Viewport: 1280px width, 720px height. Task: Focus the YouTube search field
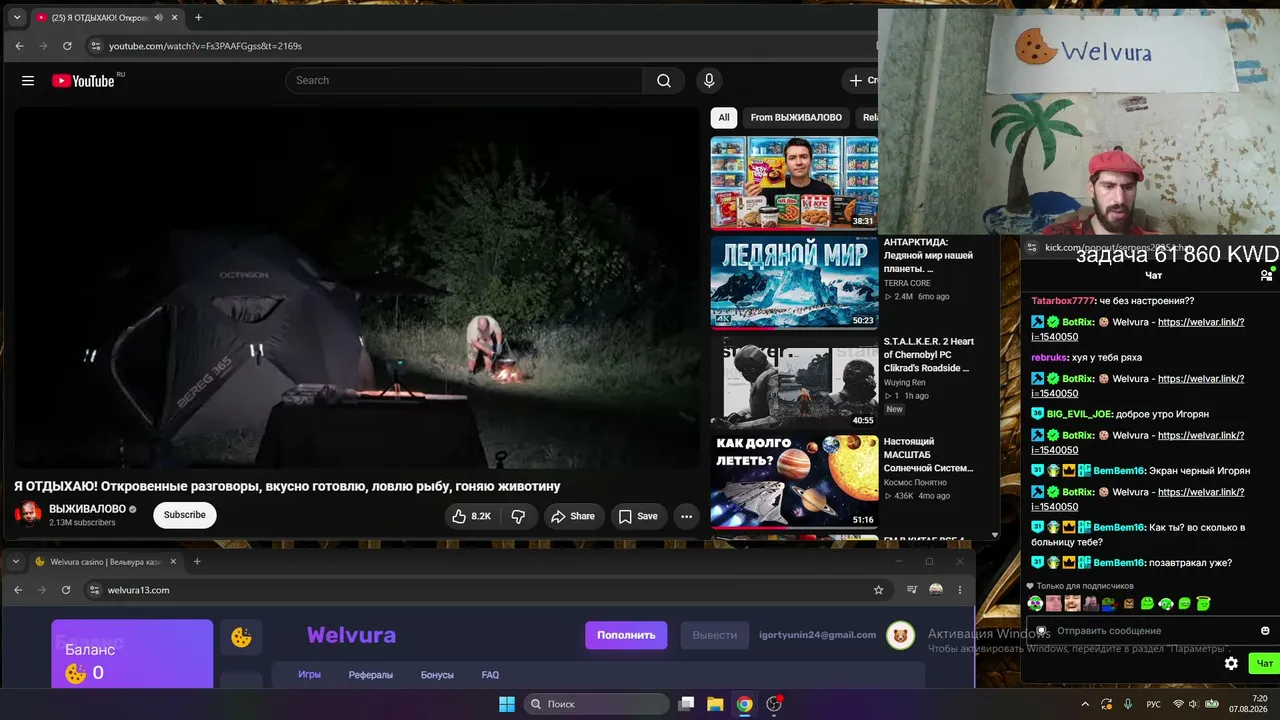pyautogui.click(x=464, y=81)
